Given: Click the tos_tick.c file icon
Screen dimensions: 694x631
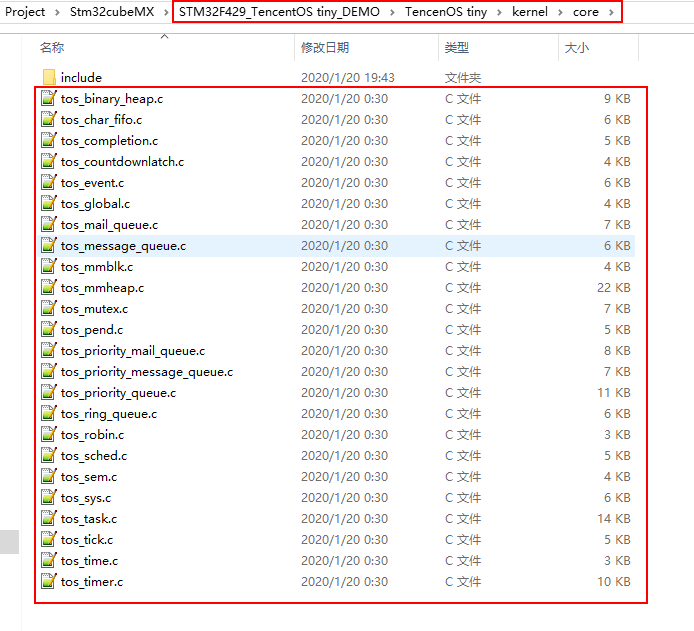Looking at the screenshot, I should (x=49, y=540).
